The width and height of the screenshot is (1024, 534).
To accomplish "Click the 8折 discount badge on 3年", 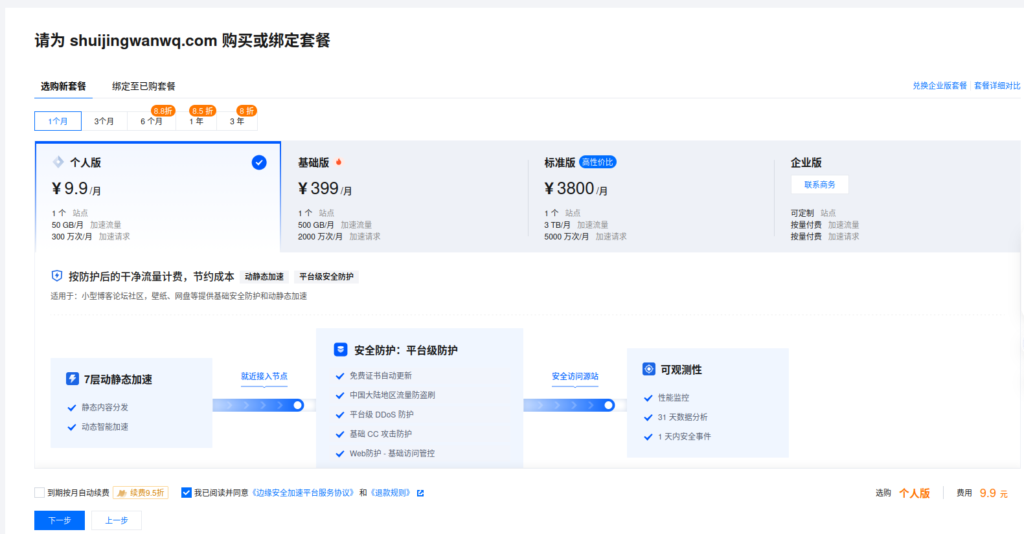I will [247, 111].
